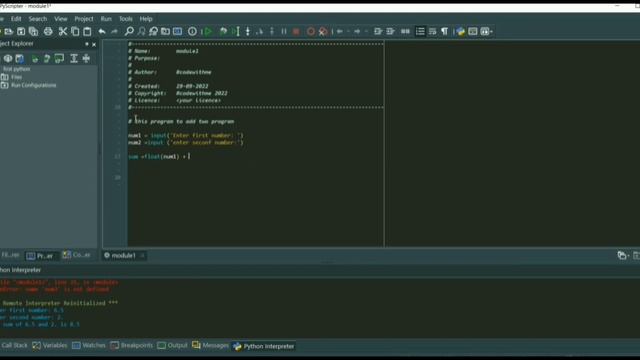Click the Browse Forward arrow icon
Viewport: 640px width, 360px height.
tap(357, 31)
